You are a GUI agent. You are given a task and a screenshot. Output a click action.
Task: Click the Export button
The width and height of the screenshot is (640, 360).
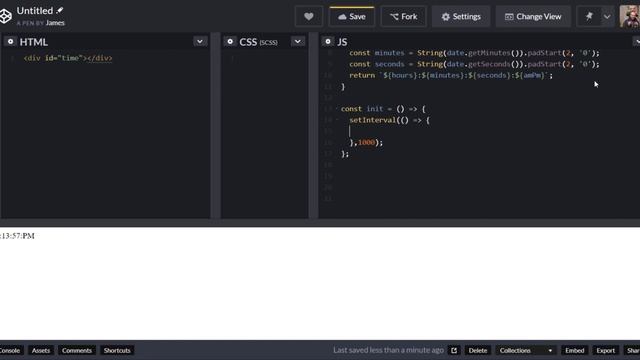605,350
